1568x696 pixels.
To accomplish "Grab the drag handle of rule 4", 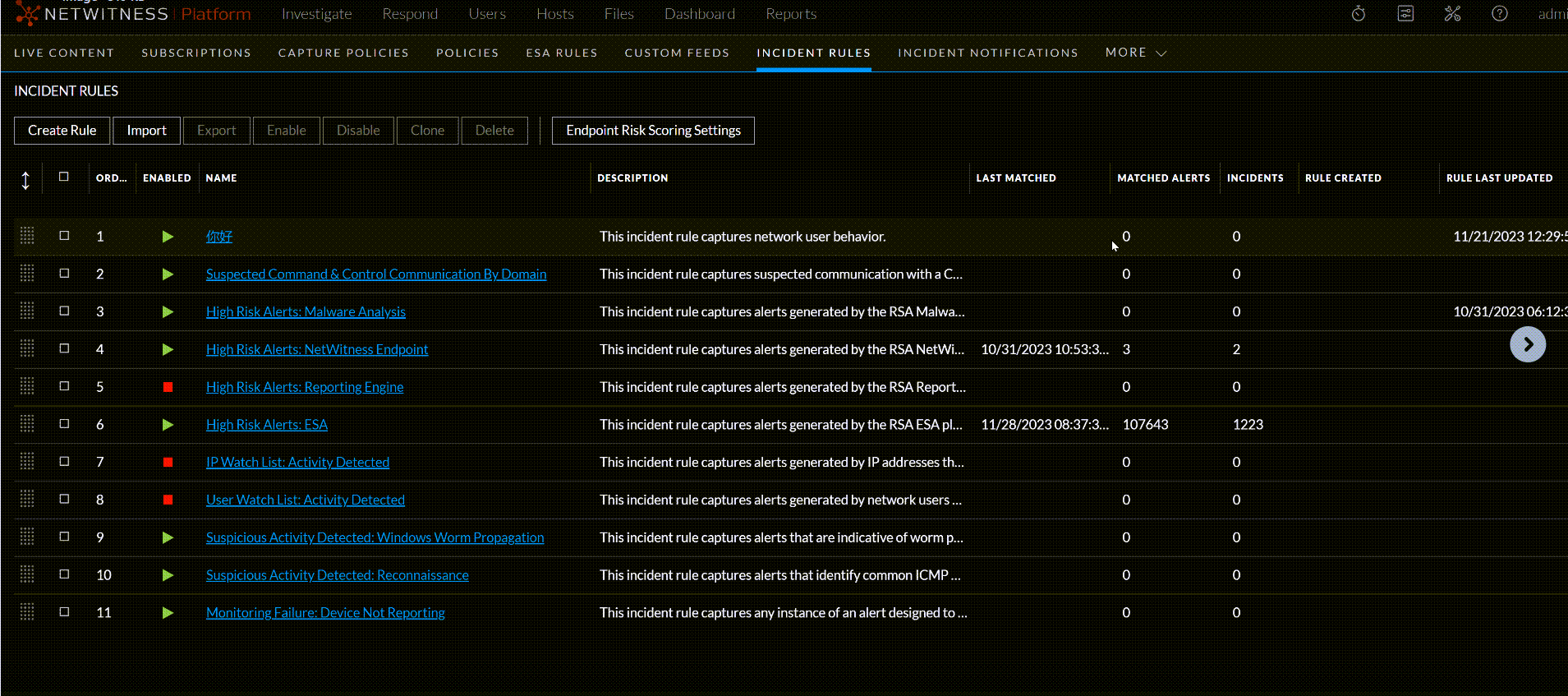I will (27, 349).
